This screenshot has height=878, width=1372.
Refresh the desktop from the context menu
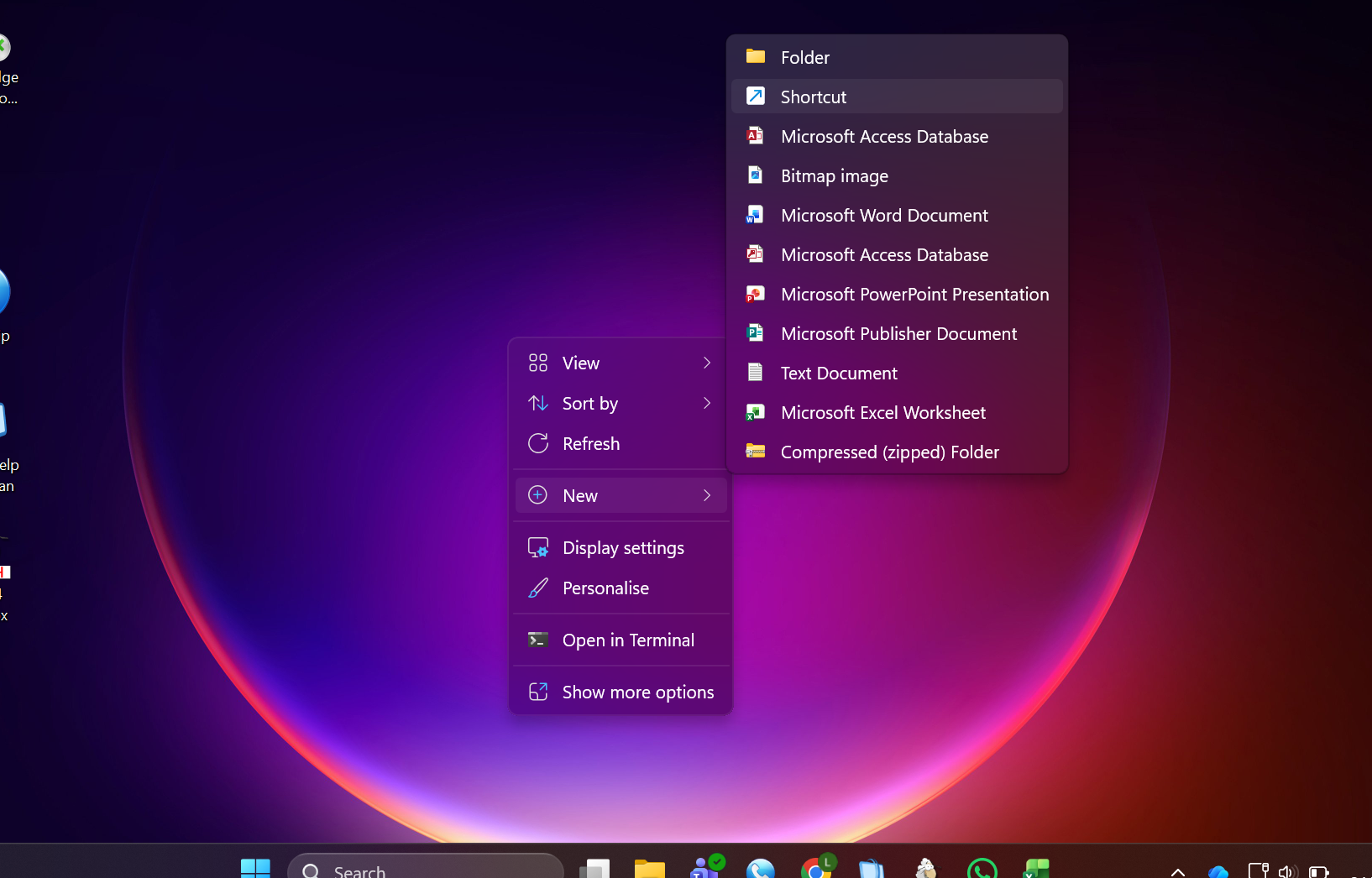[x=590, y=444]
